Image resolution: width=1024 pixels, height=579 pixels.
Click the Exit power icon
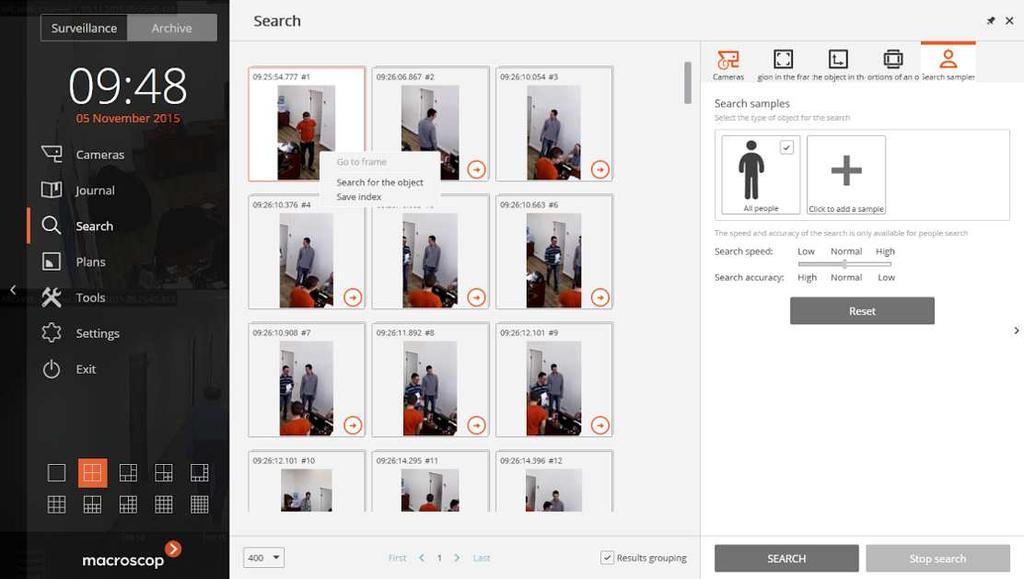(51, 369)
